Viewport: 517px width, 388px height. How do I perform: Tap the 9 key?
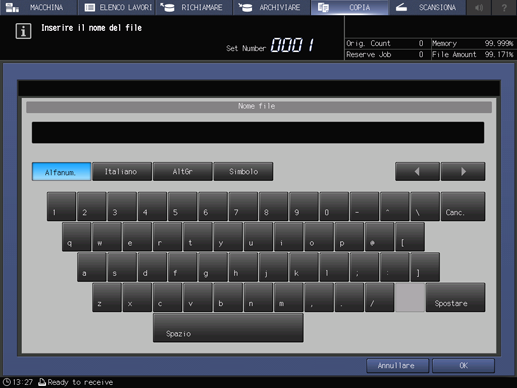point(304,206)
